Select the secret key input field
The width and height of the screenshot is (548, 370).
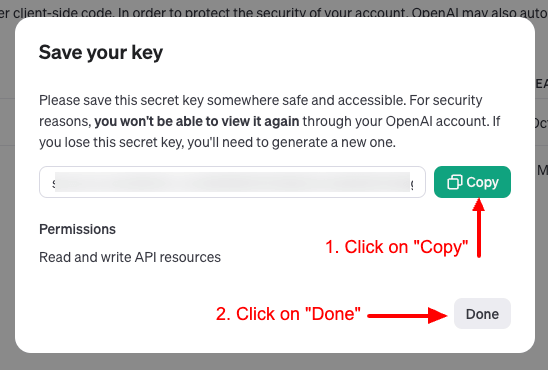[x=232, y=182]
